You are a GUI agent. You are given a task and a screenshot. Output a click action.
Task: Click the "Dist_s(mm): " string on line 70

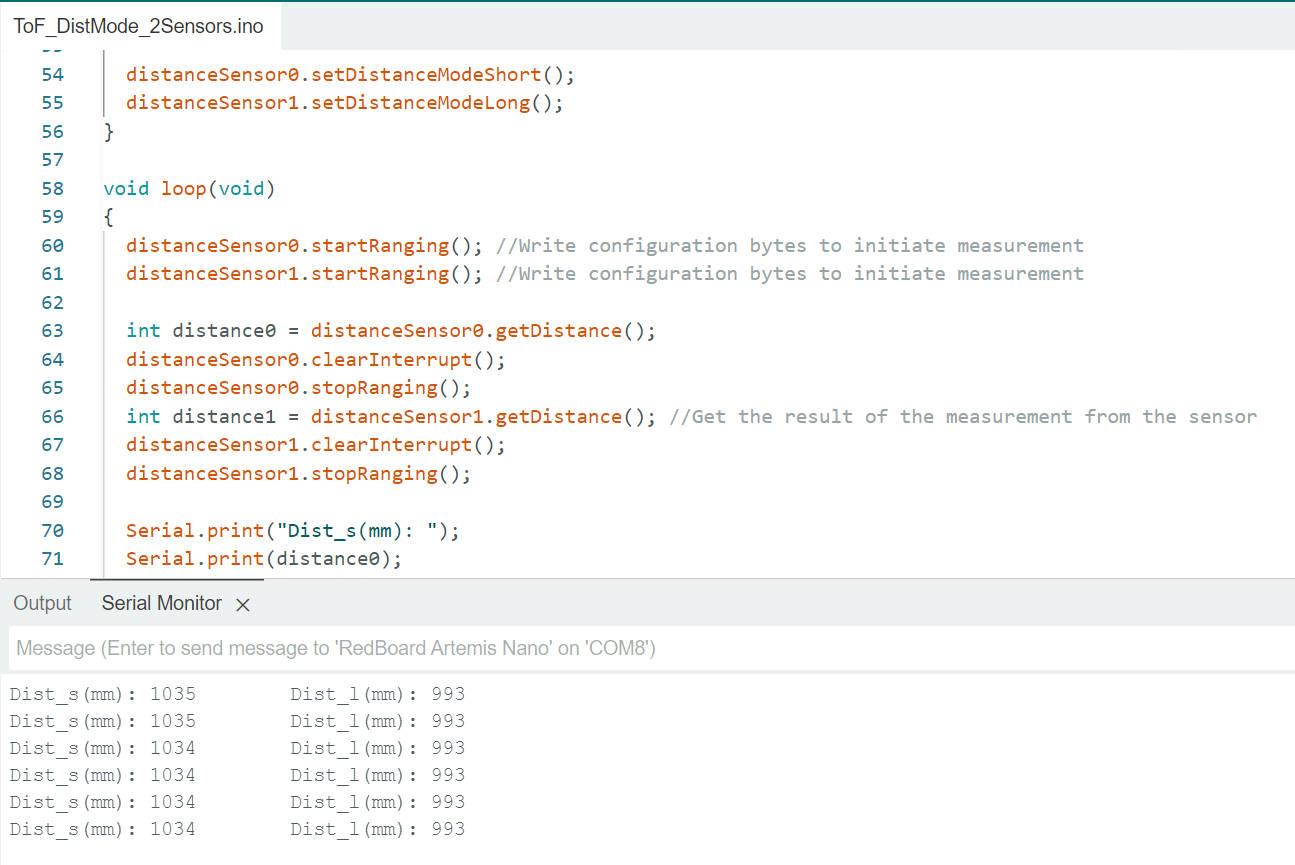pos(357,531)
